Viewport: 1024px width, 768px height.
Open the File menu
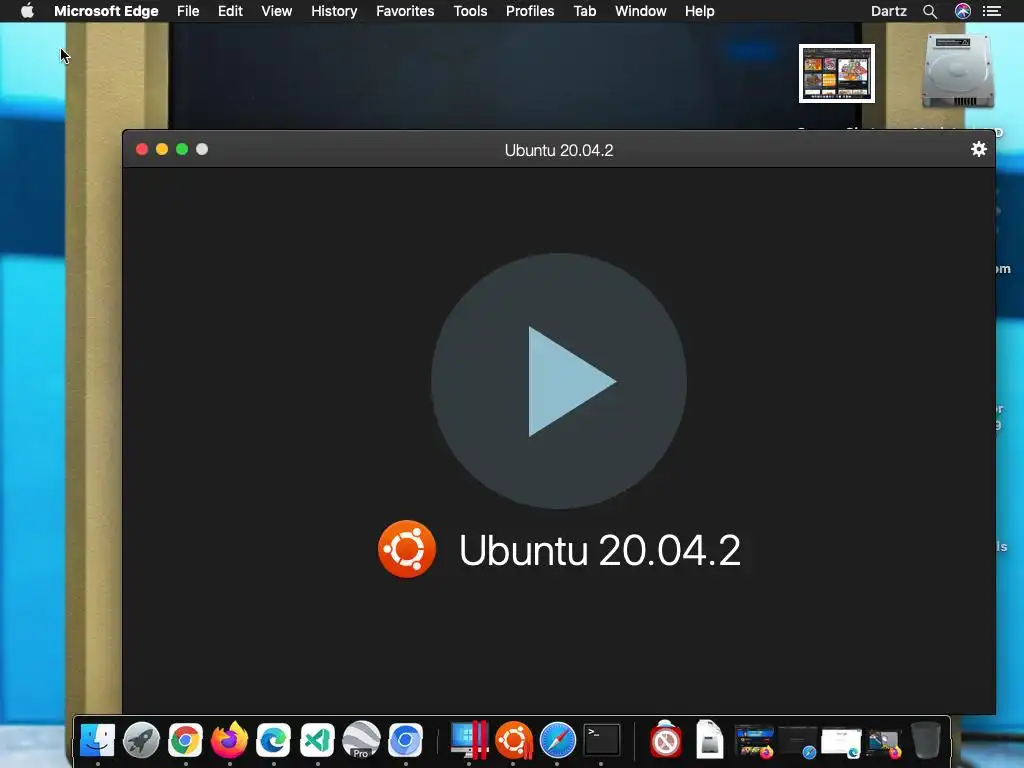point(188,11)
